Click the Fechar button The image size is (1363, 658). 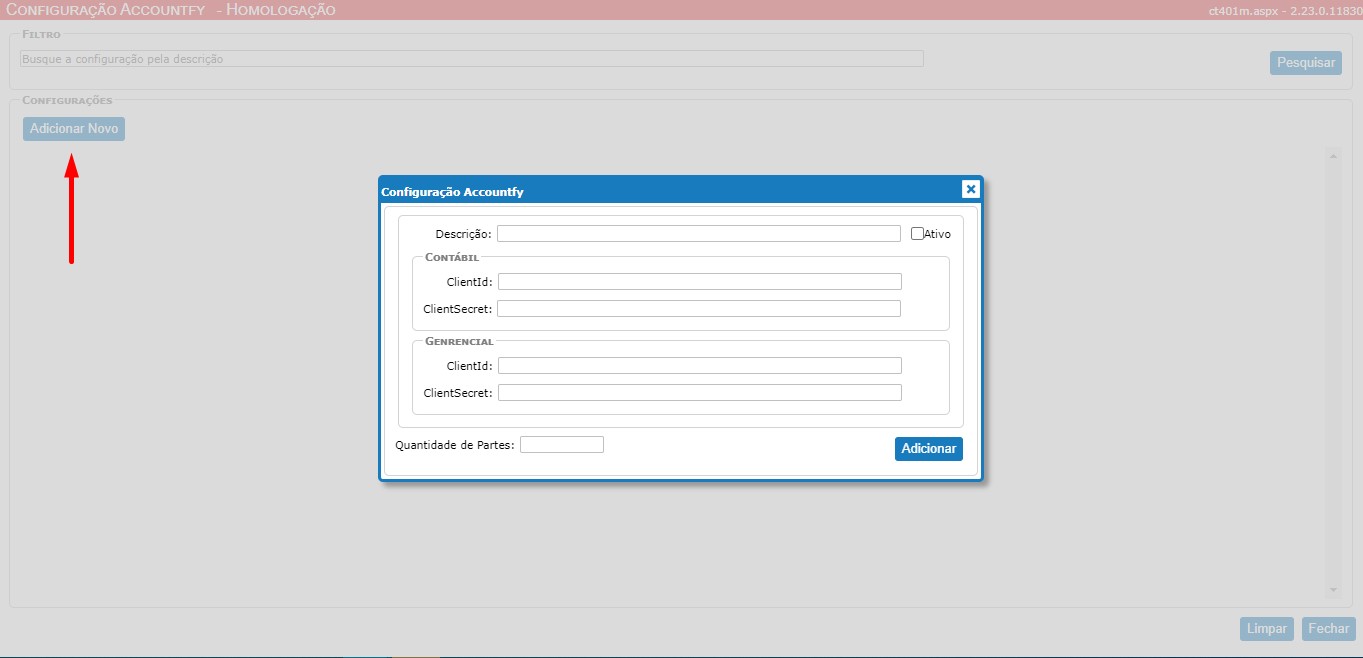pyautogui.click(x=1329, y=629)
